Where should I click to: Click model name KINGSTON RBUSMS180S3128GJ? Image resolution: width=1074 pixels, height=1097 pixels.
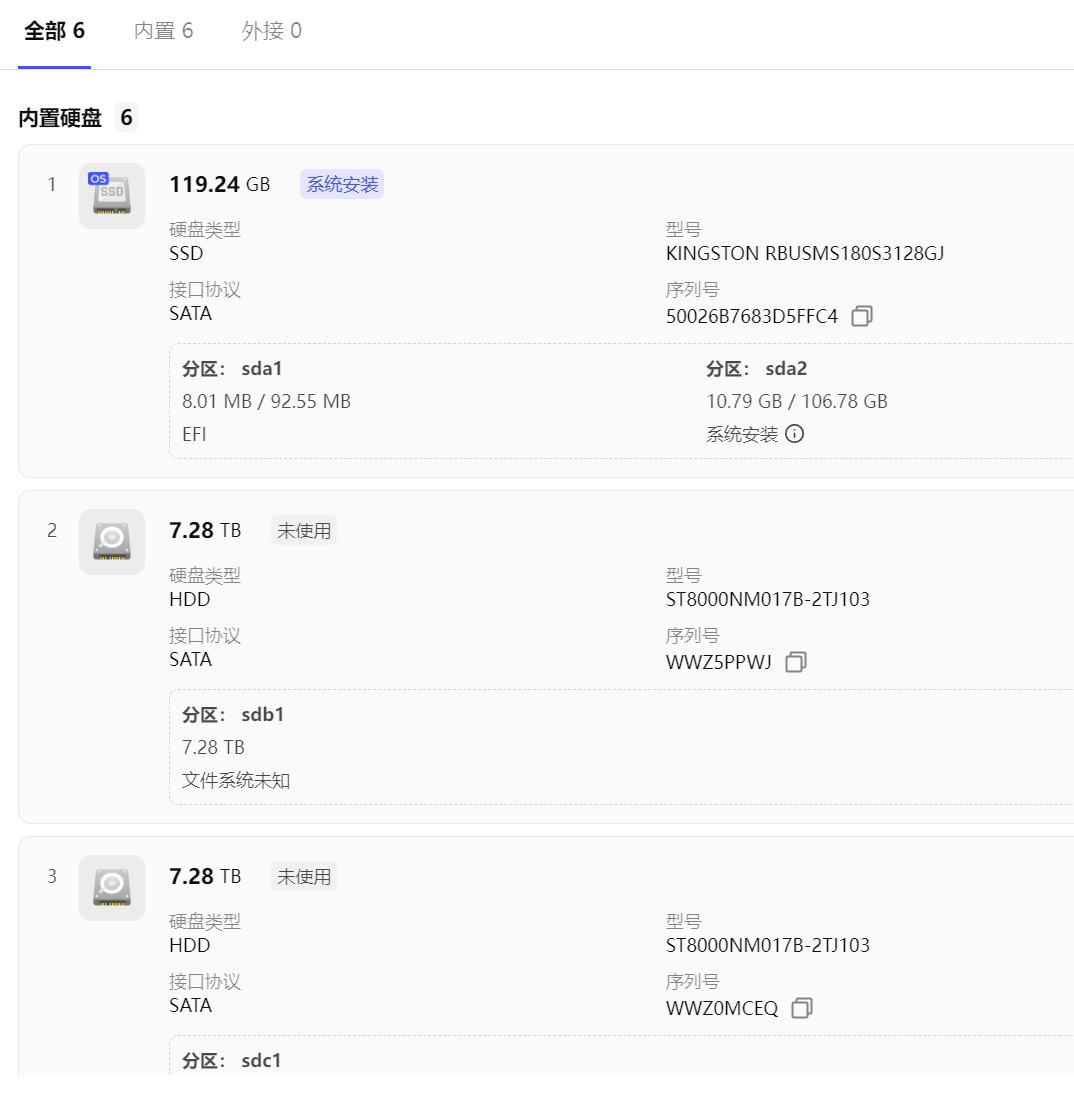point(805,254)
